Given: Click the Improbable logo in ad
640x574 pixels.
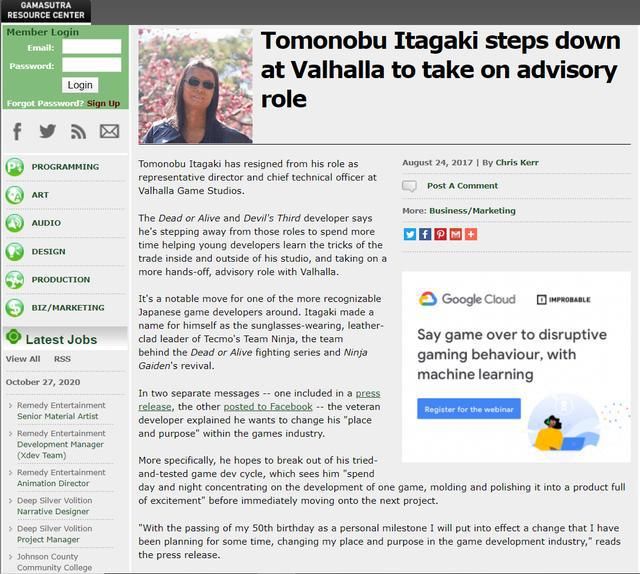Looking at the screenshot, I should click(564, 300).
